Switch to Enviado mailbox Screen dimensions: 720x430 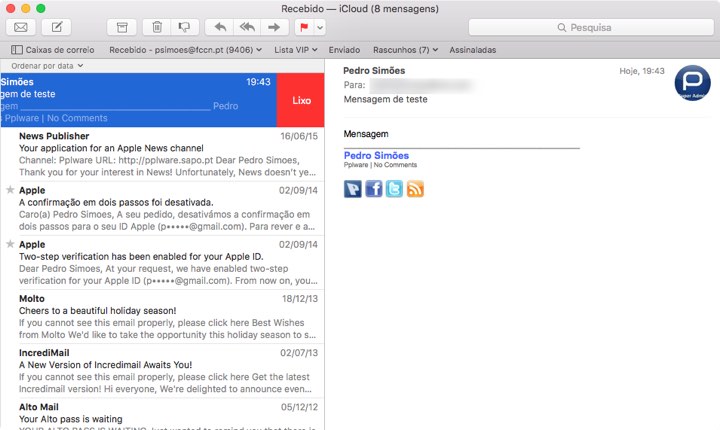pyautogui.click(x=344, y=50)
